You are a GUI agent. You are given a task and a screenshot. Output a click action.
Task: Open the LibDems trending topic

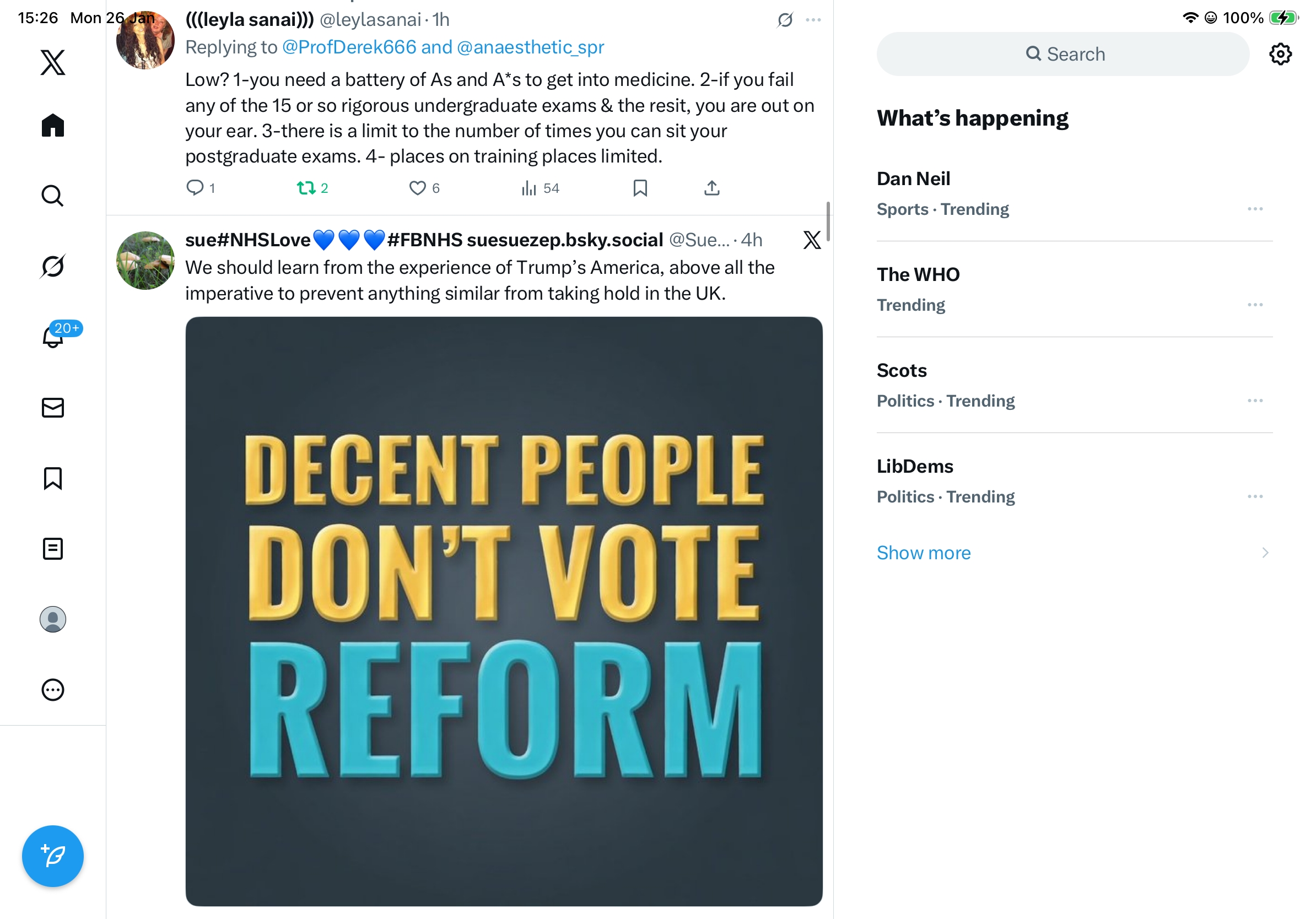[x=915, y=466]
